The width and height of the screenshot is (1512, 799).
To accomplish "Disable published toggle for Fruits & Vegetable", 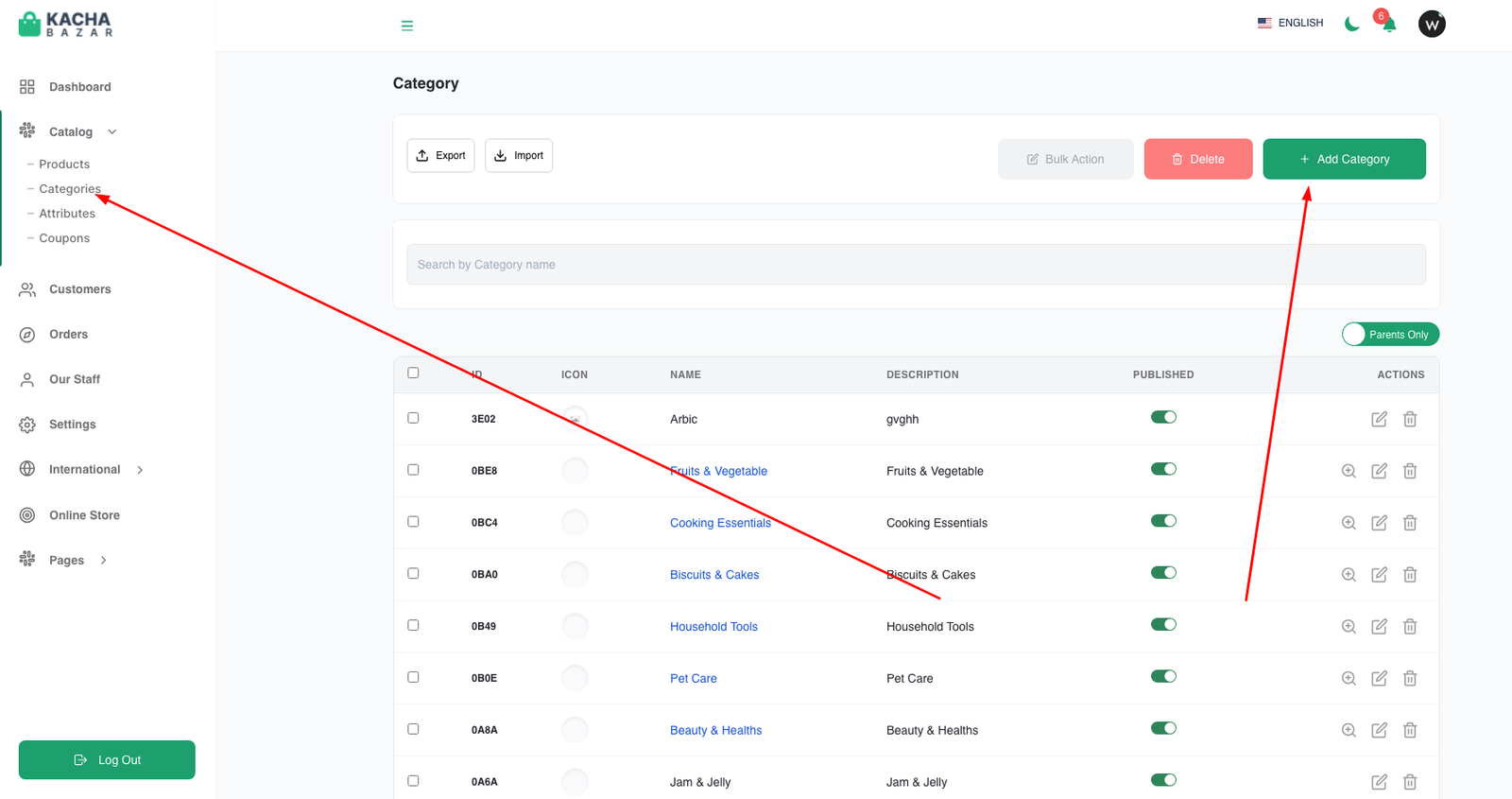I will click(x=1163, y=469).
